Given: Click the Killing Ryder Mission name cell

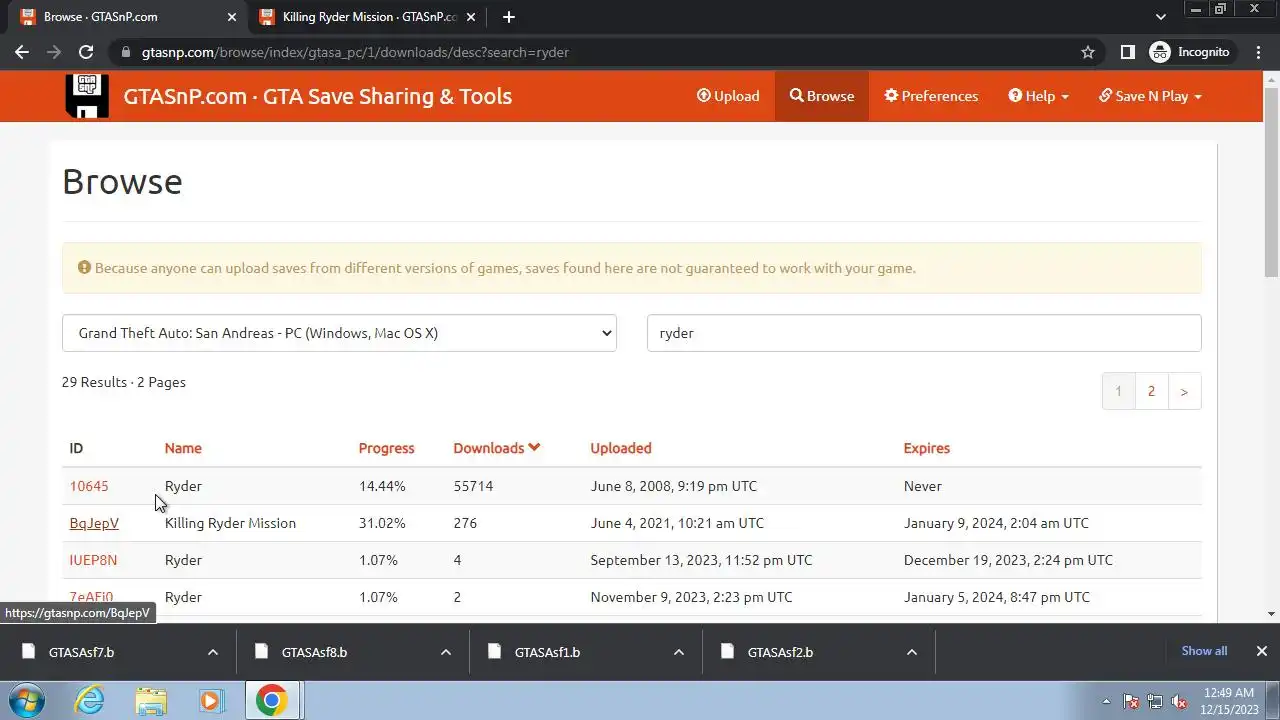Looking at the screenshot, I should tap(230, 523).
